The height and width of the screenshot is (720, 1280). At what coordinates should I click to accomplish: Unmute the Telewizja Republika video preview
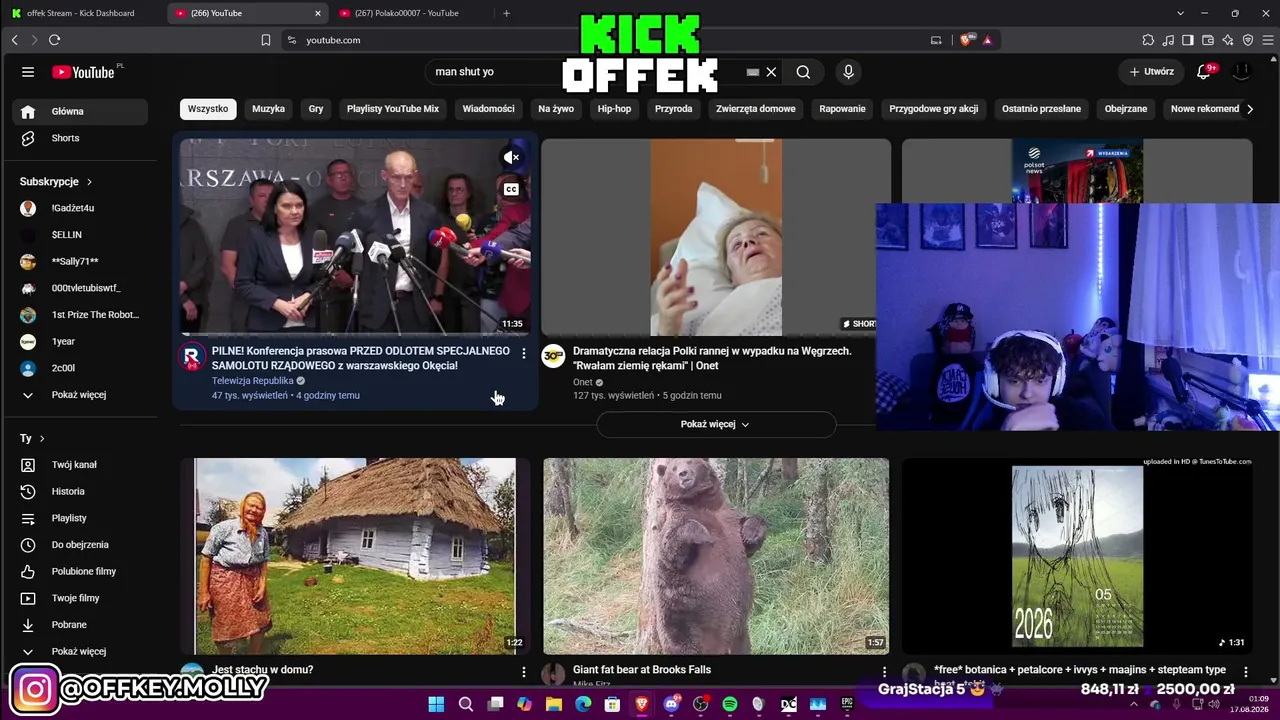coord(511,157)
